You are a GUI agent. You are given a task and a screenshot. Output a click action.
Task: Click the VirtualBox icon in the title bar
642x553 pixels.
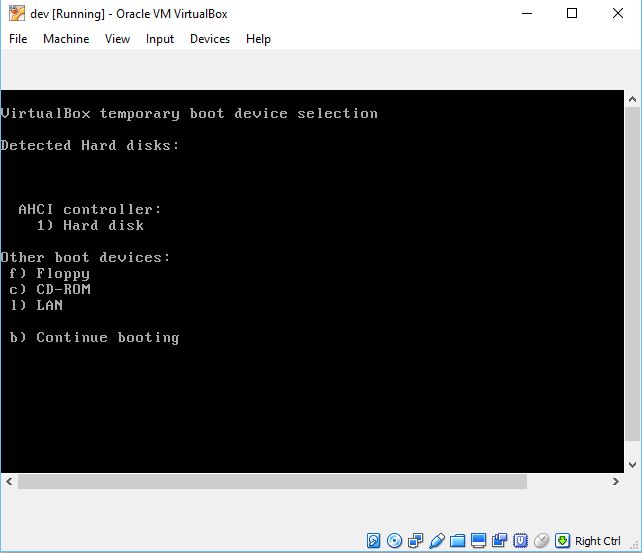(17, 14)
